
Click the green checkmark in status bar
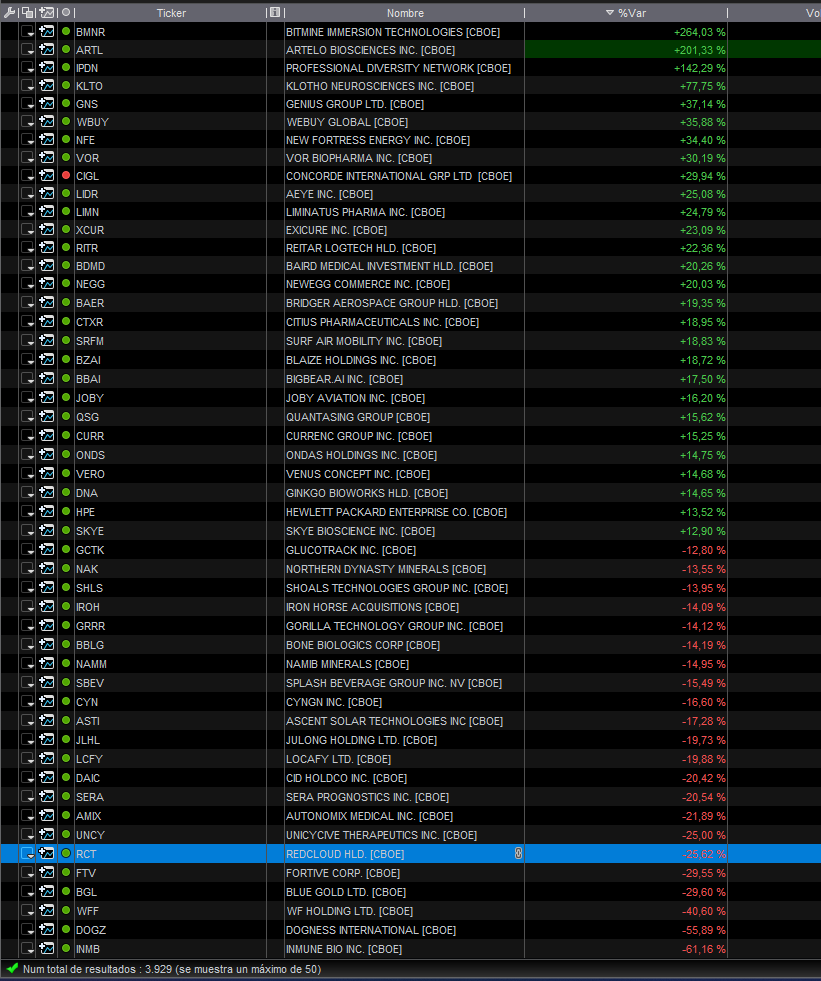(11, 968)
